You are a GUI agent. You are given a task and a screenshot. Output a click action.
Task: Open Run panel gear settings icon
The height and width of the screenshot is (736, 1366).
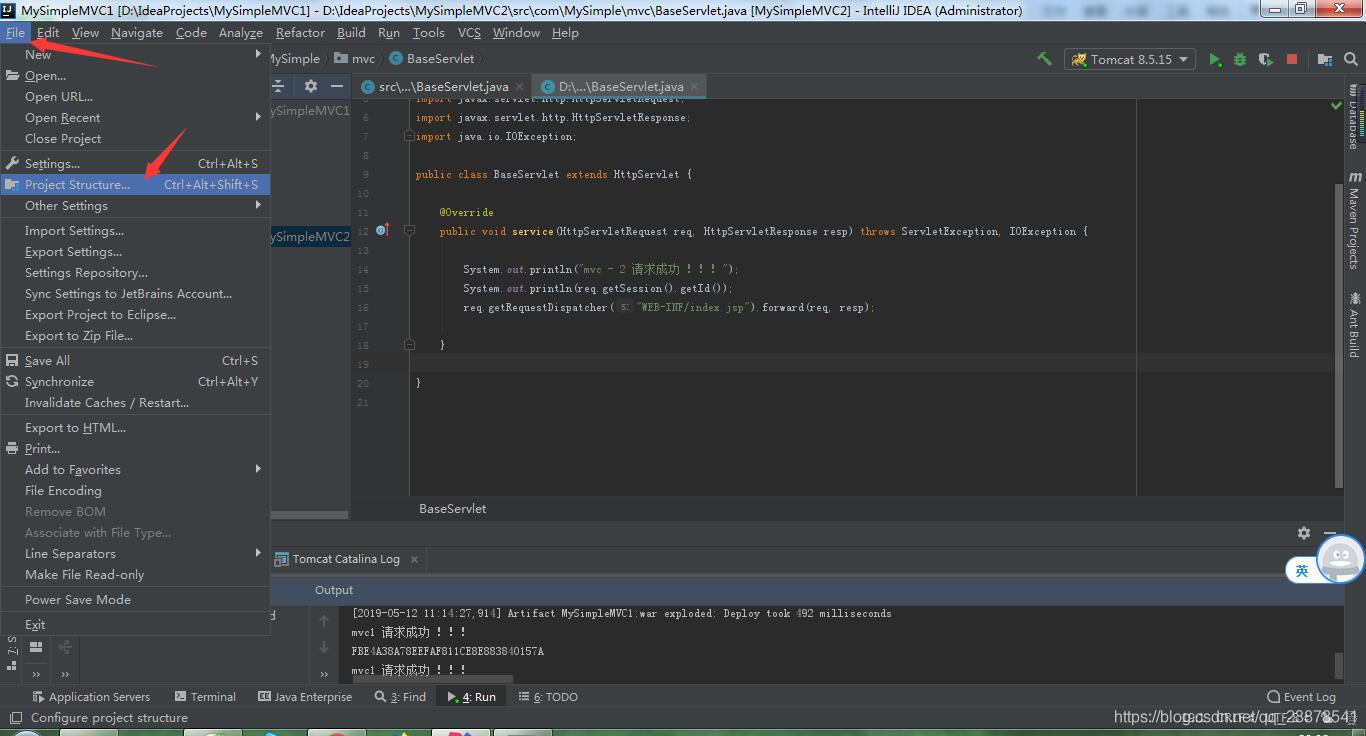point(1304,533)
